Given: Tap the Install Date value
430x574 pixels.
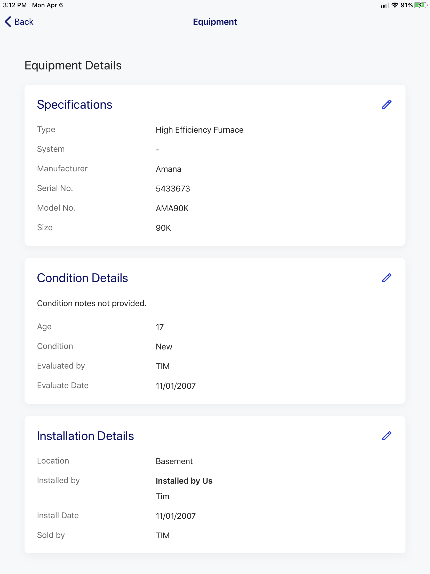Looking at the screenshot, I should pos(175,516).
